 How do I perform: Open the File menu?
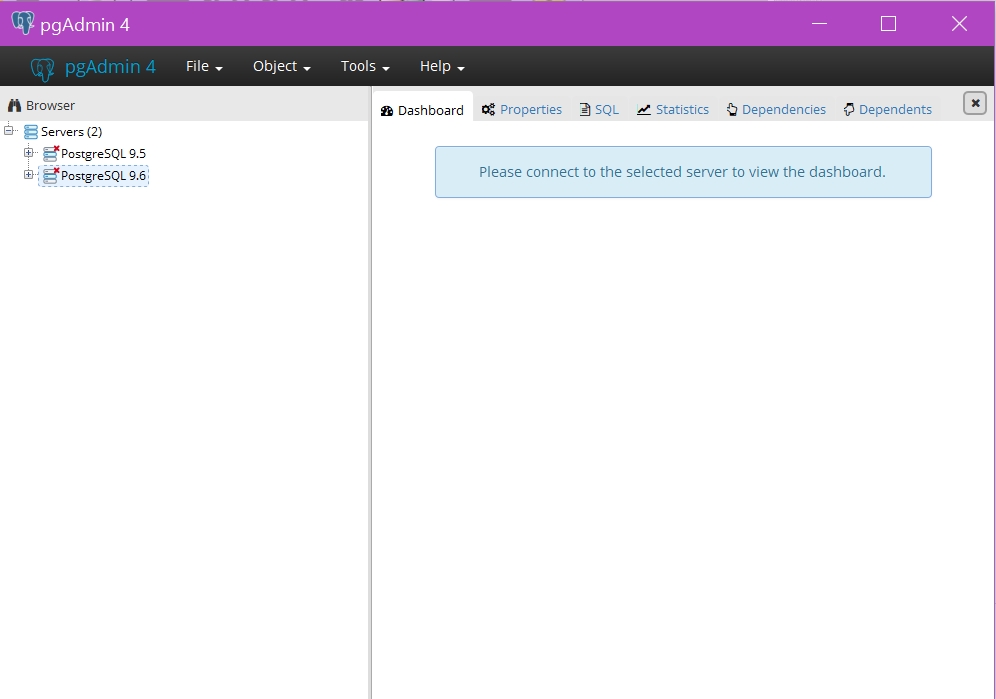[x=204, y=66]
